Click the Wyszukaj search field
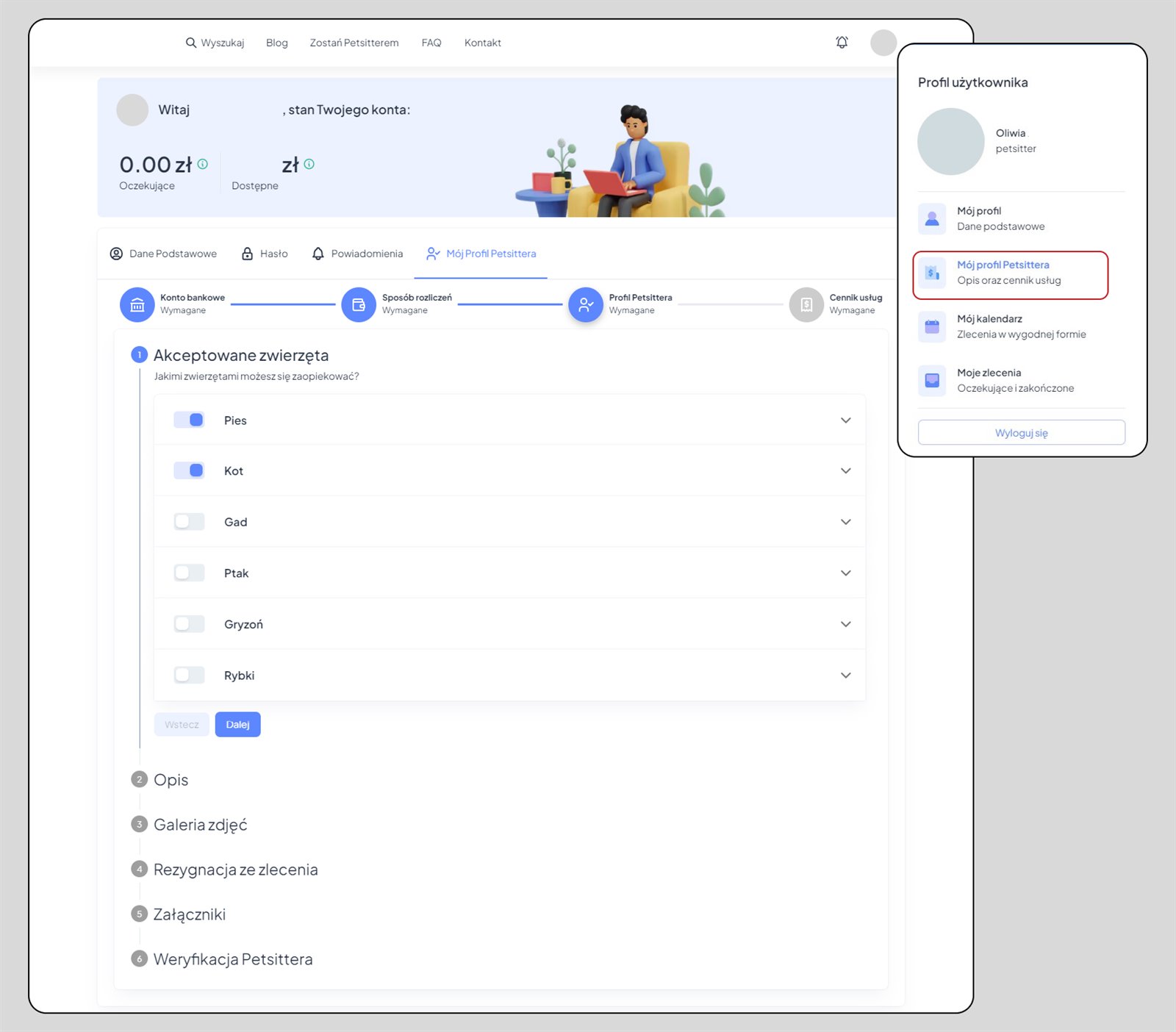This screenshot has height=1032, width=1176. (x=215, y=43)
